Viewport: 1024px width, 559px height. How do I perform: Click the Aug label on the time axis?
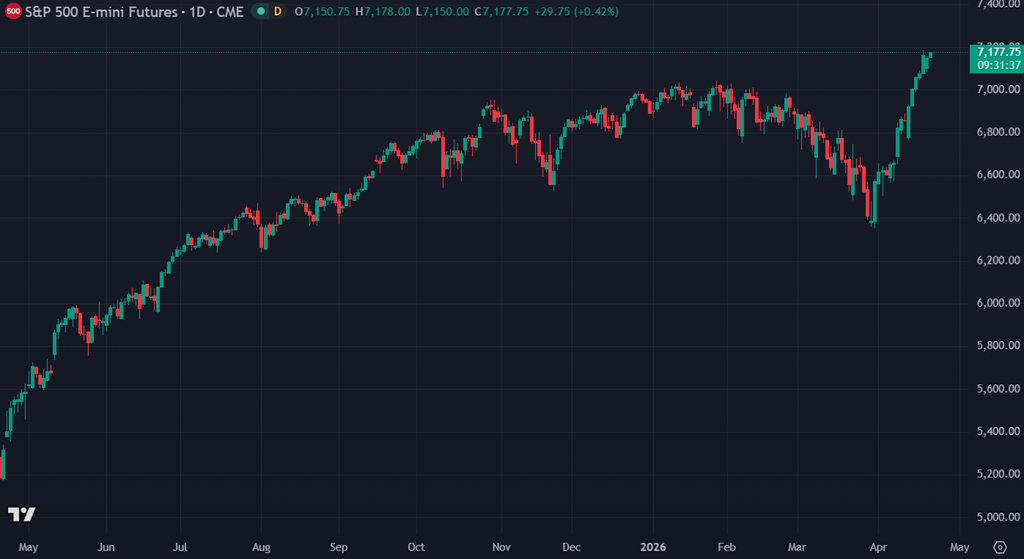[x=259, y=547]
